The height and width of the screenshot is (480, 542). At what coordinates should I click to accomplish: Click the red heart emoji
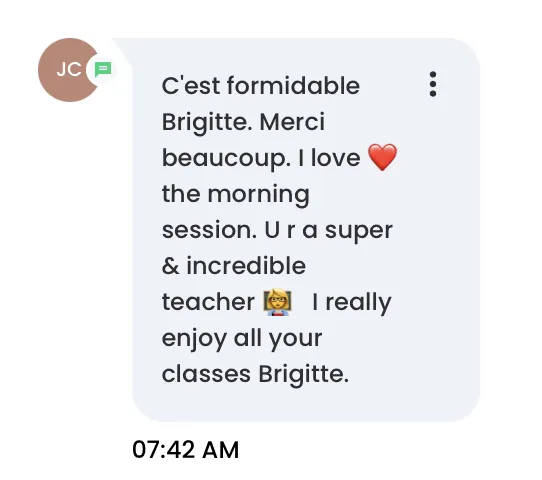382,157
